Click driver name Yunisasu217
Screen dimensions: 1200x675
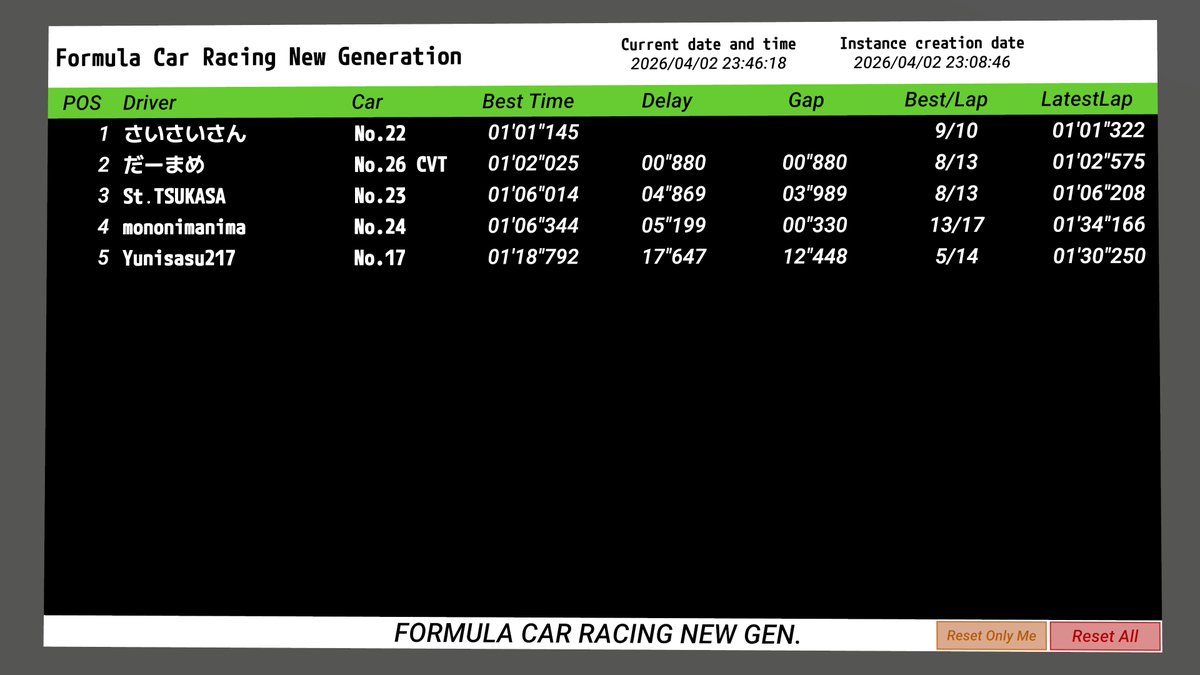pos(179,259)
